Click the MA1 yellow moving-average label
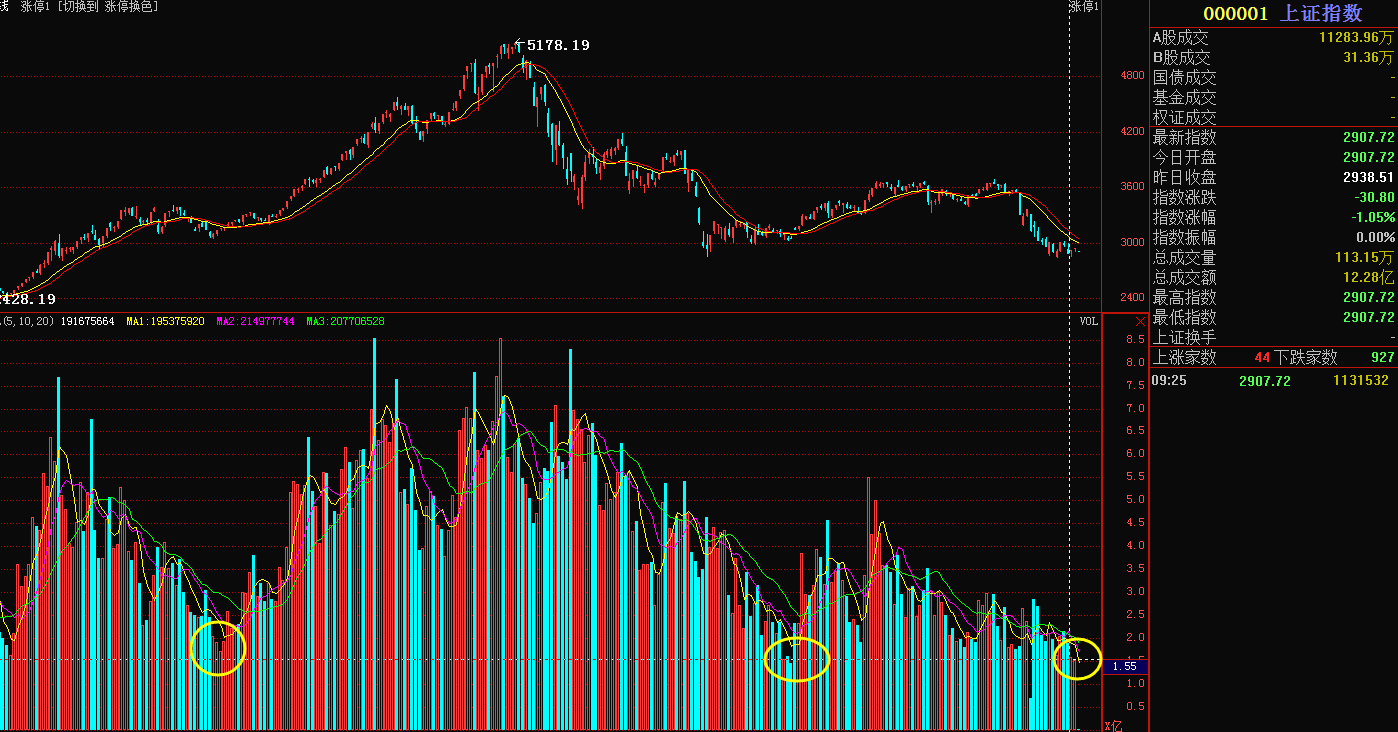 click(165, 321)
